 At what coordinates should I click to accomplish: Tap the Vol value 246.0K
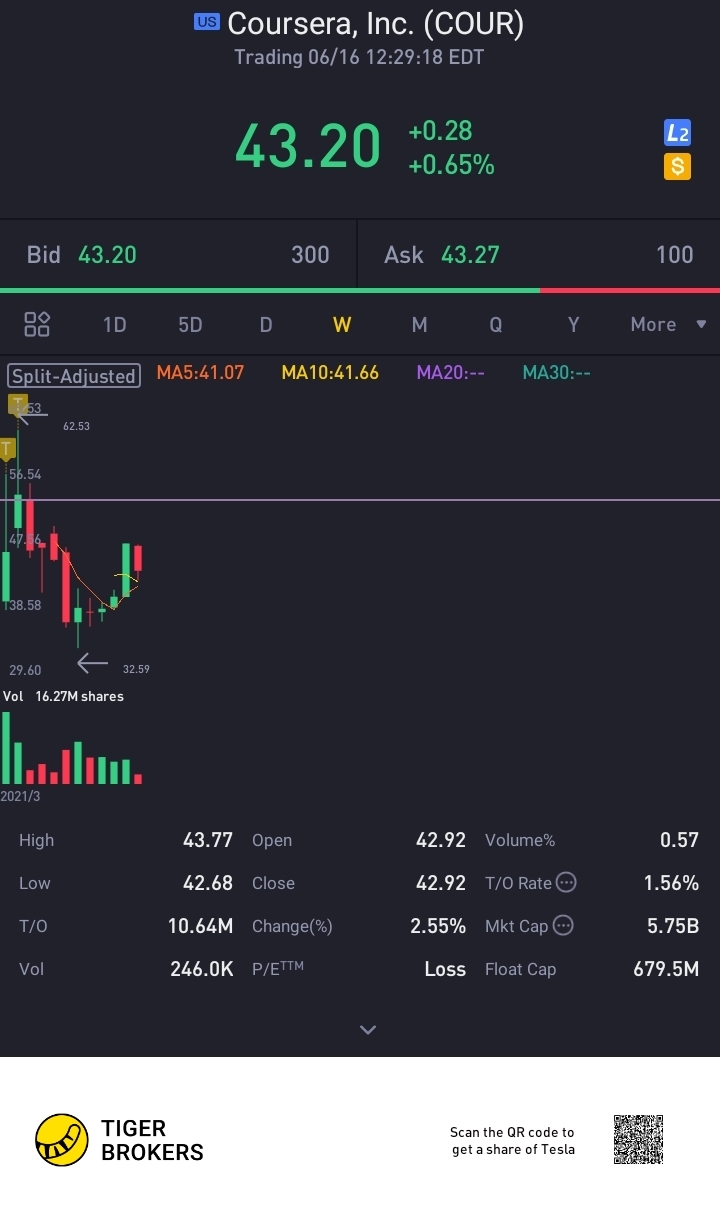coord(200,969)
